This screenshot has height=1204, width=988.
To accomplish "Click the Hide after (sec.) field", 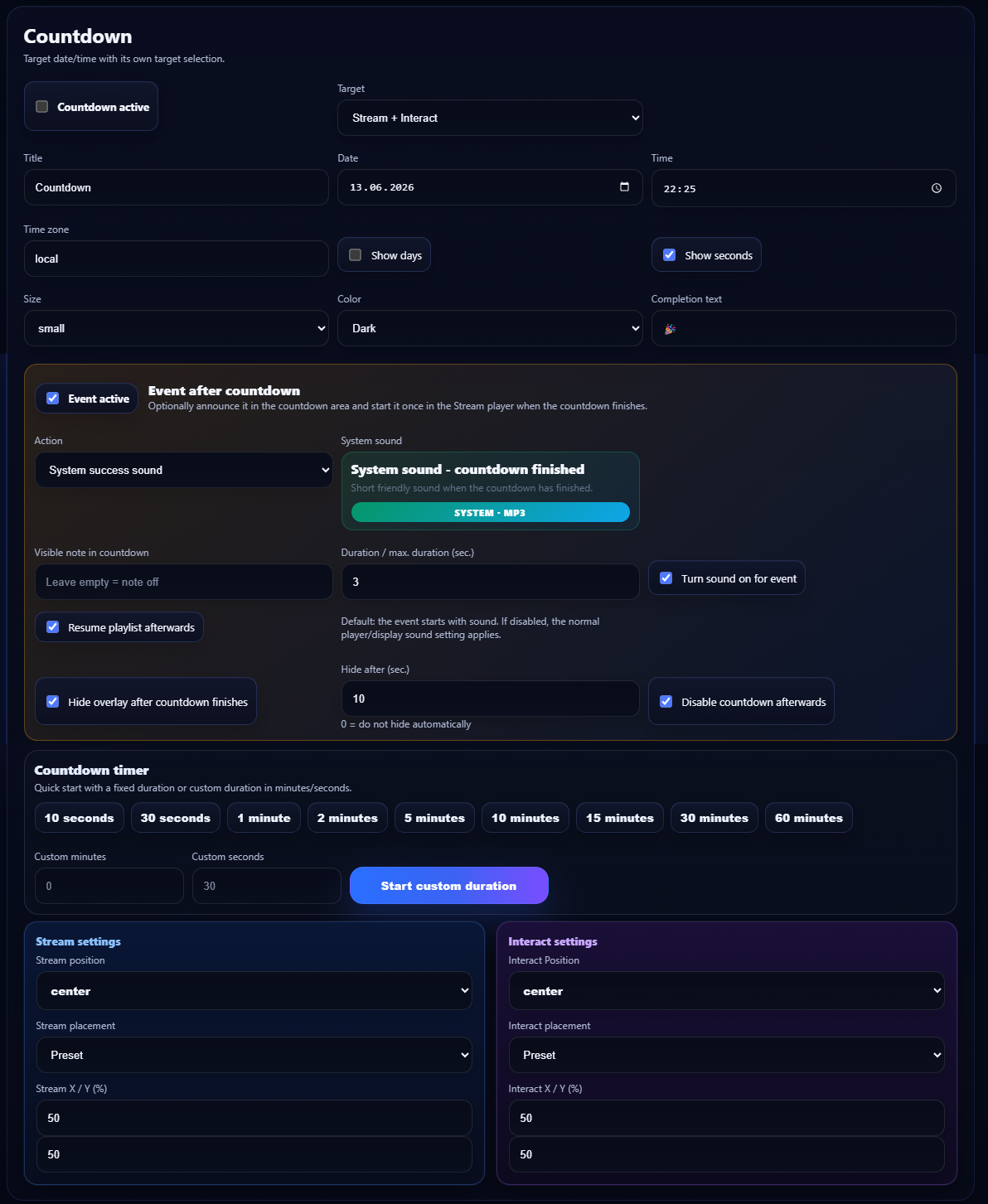I will [490, 699].
